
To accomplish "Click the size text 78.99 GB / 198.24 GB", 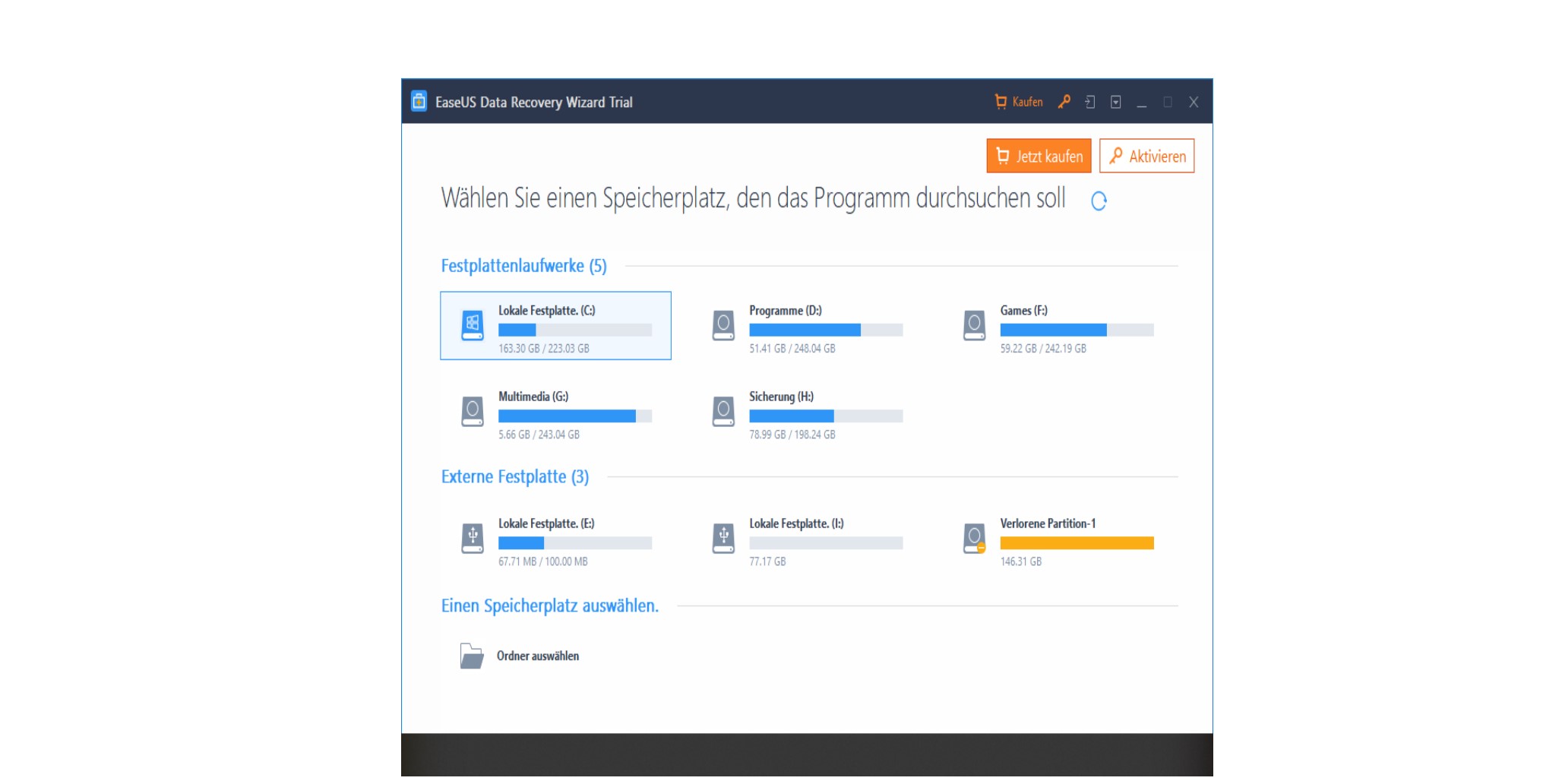I will [792, 435].
